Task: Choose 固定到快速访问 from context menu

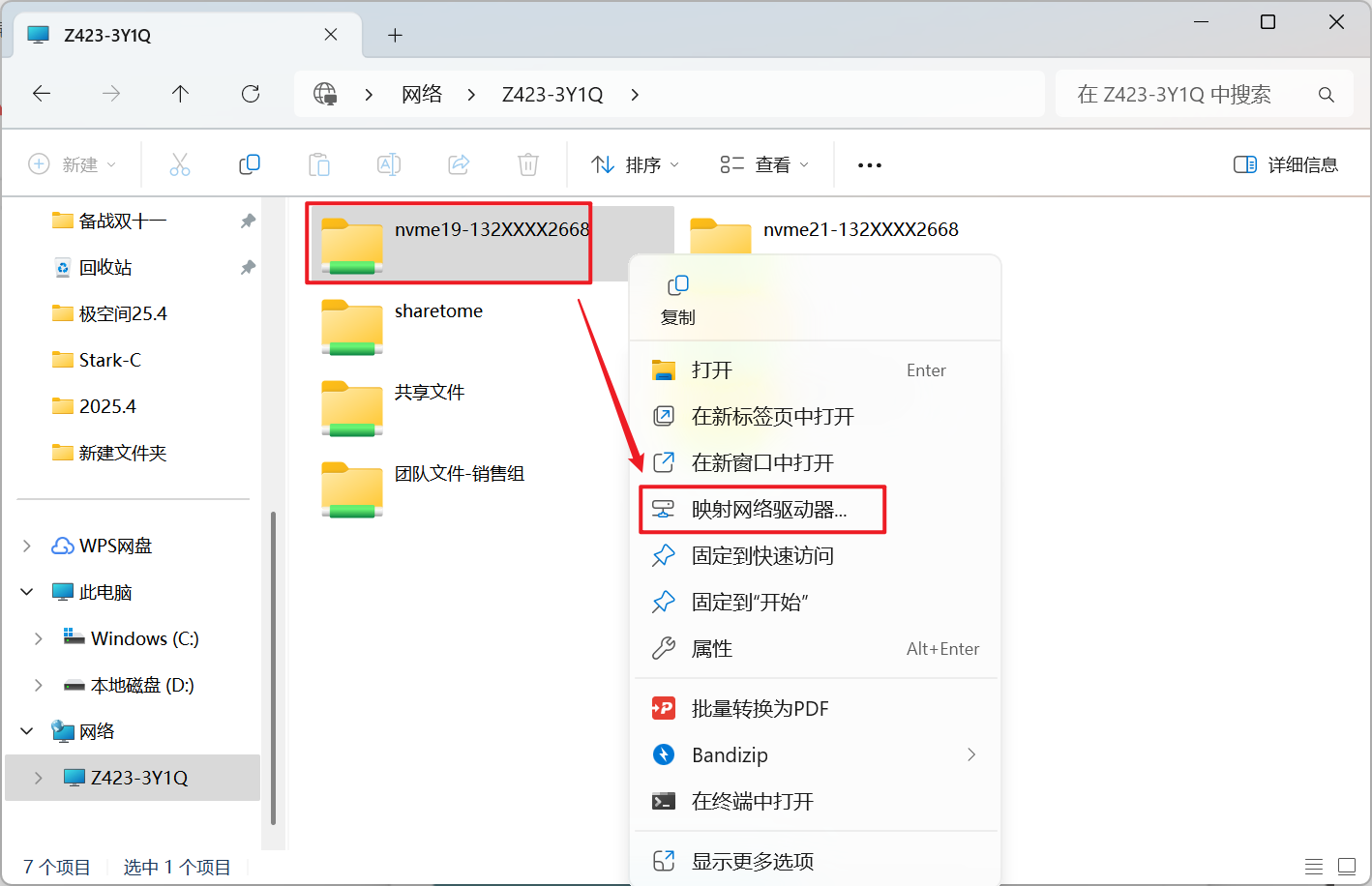Action: tap(816, 556)
